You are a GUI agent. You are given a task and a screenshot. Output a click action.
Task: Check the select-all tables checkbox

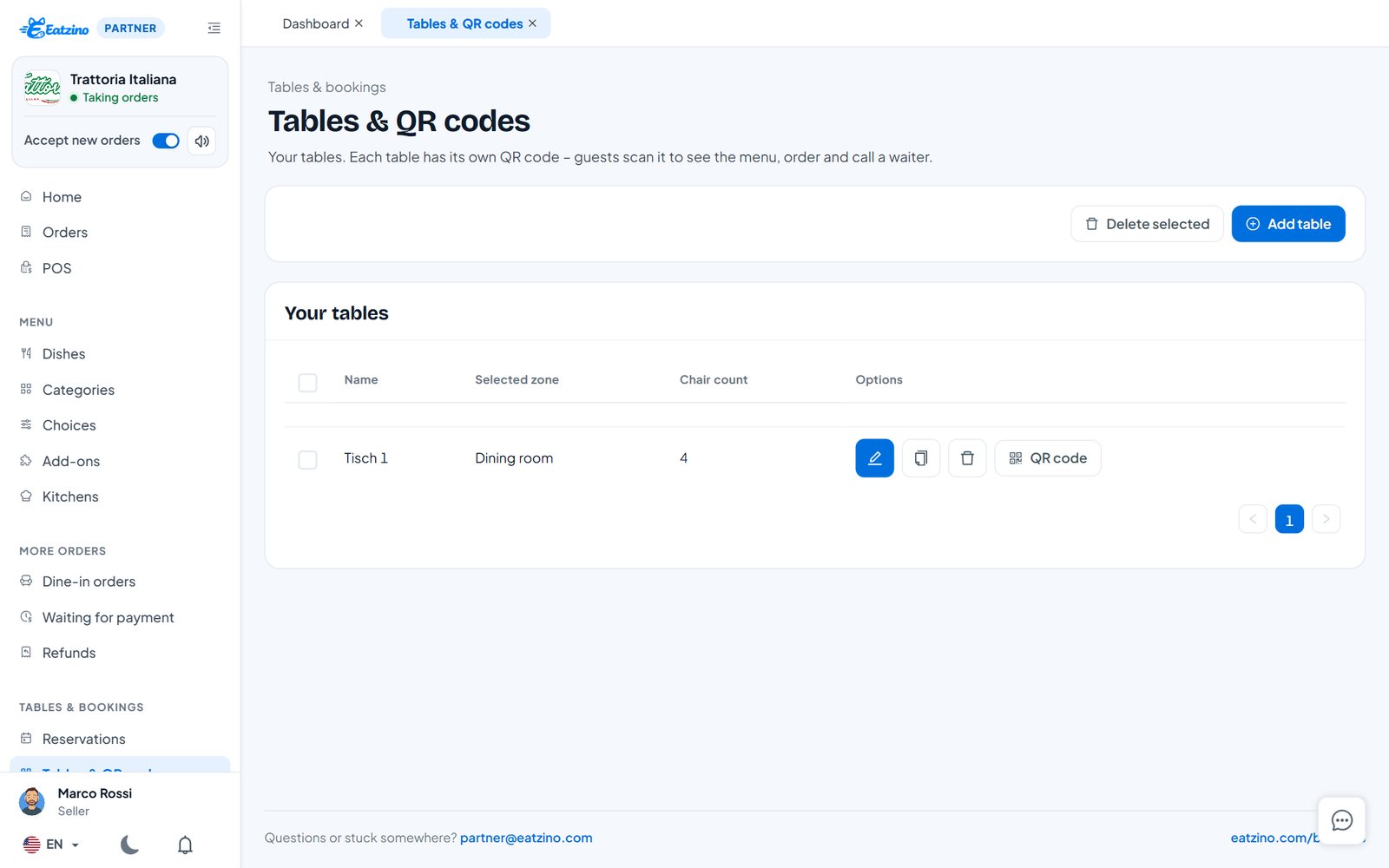click(x=307, y=382)
